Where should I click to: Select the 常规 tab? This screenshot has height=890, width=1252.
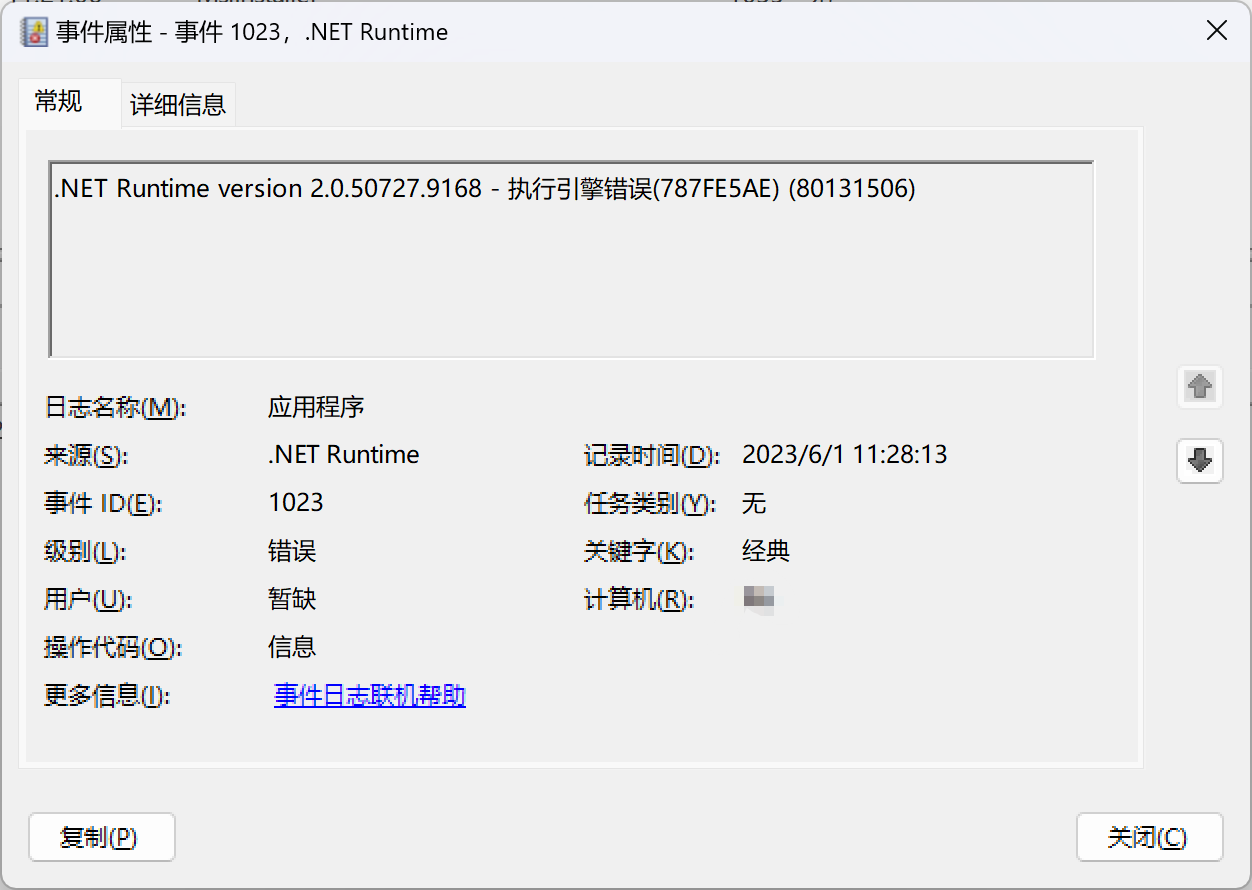(x=59, y=102)
